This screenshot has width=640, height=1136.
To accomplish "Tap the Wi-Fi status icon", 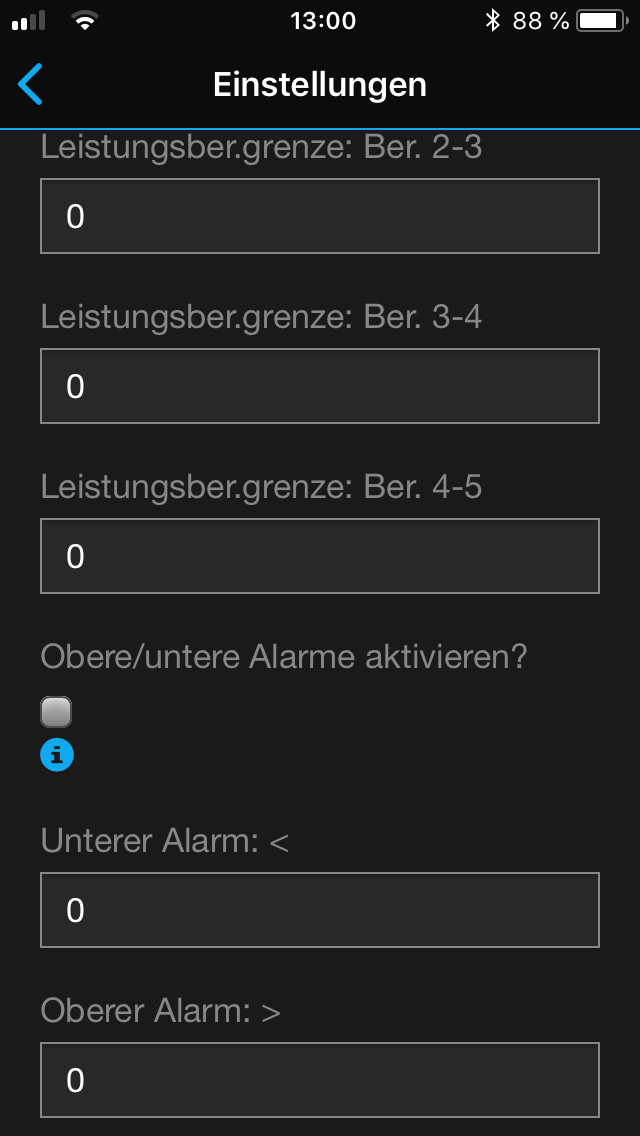I will point(85,20).
